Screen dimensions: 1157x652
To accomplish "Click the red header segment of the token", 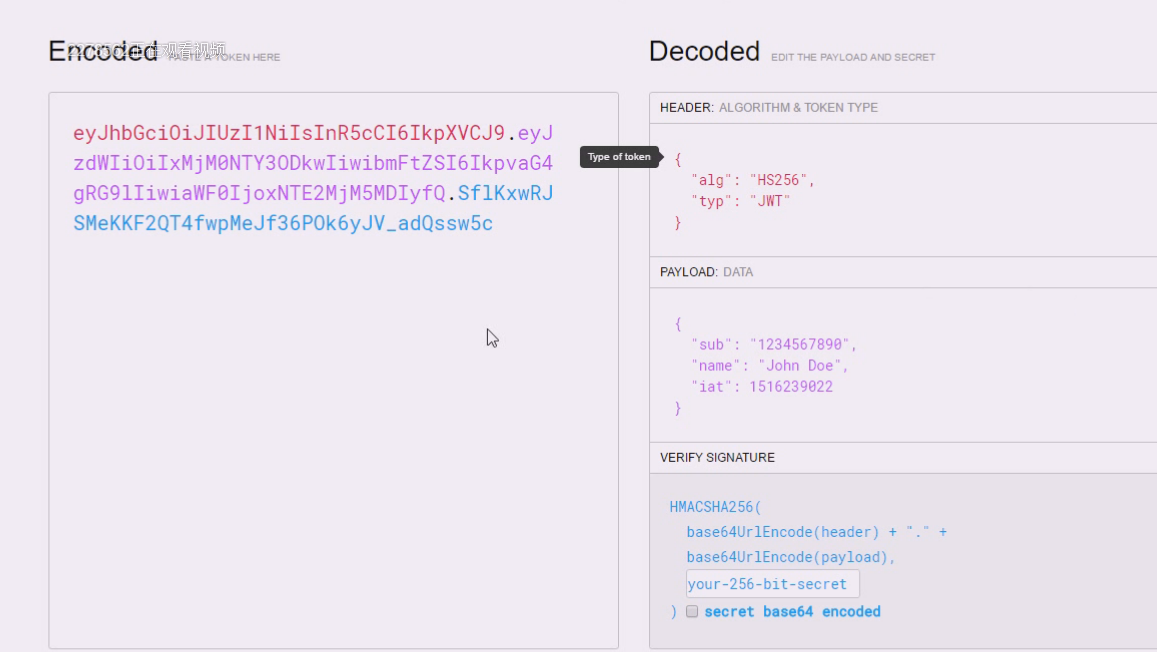I will [289, 133].
